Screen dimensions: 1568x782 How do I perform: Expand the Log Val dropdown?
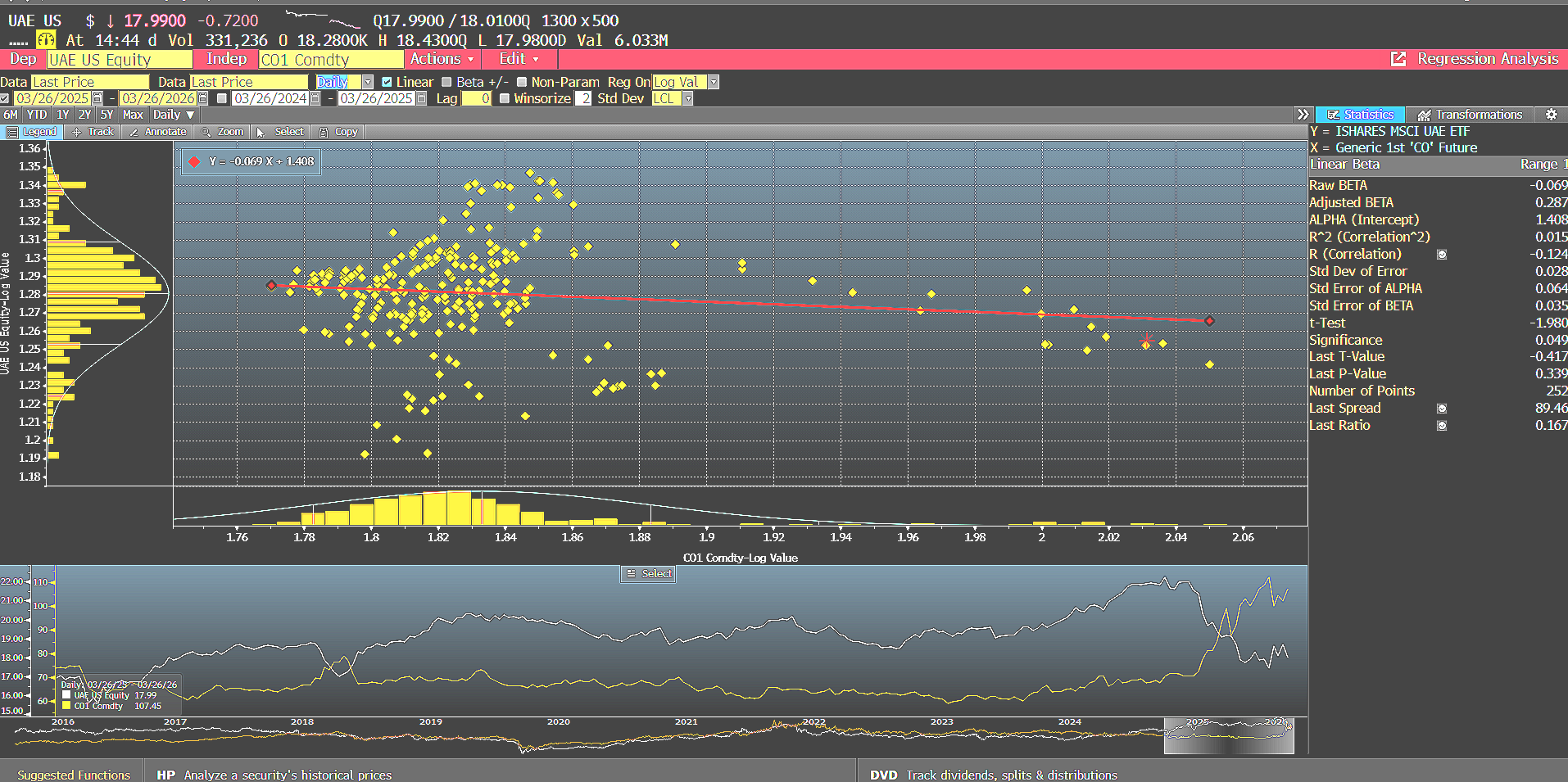point(712,82)
